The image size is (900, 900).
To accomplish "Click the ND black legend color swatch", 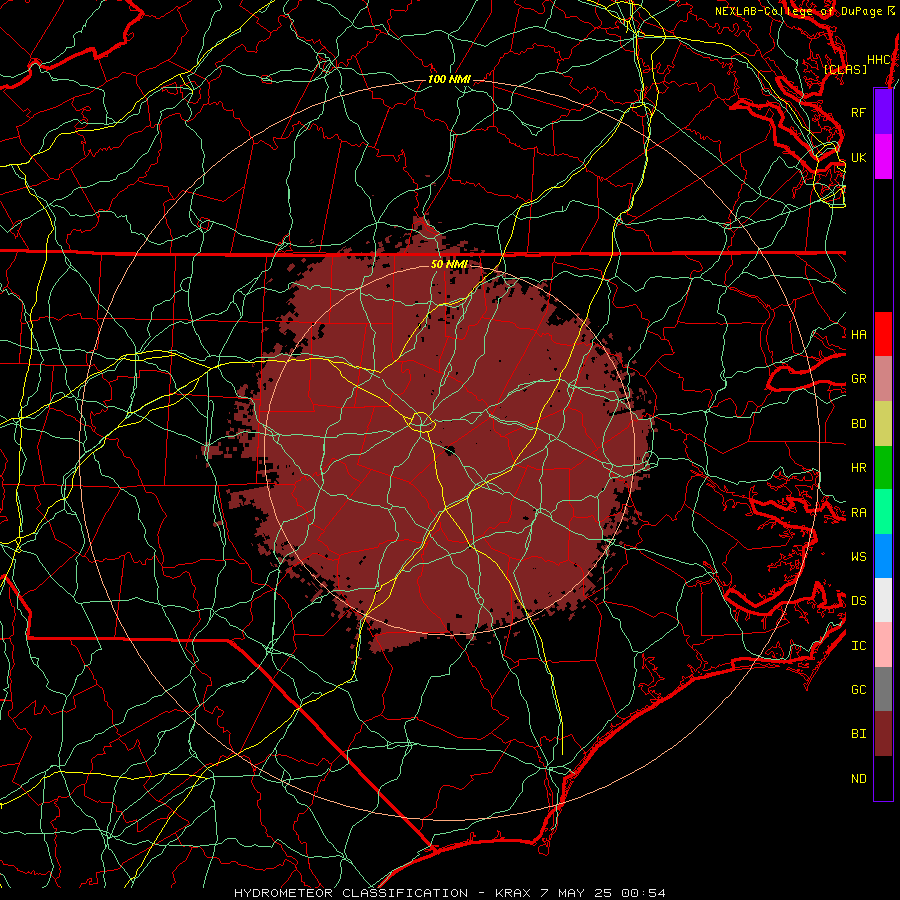I will coord(883,778).
